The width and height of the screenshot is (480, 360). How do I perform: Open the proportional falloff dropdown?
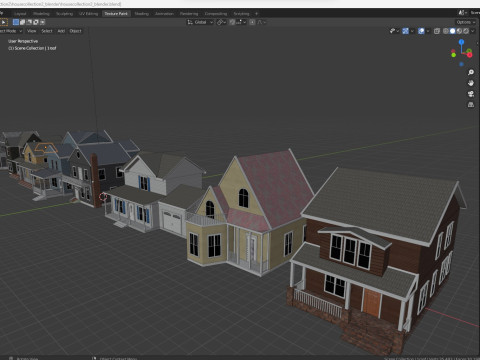262,22
